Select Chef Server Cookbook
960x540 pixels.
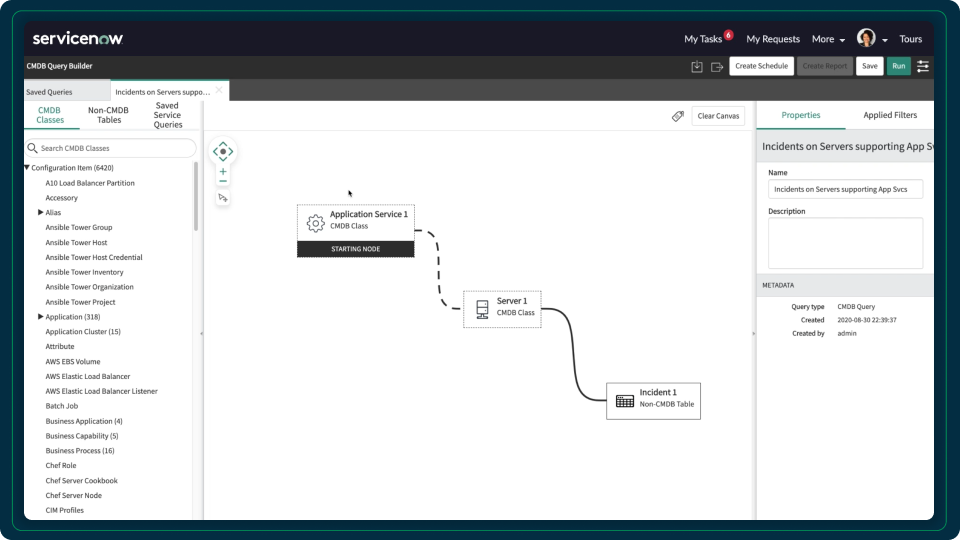[x=81, y=480]
